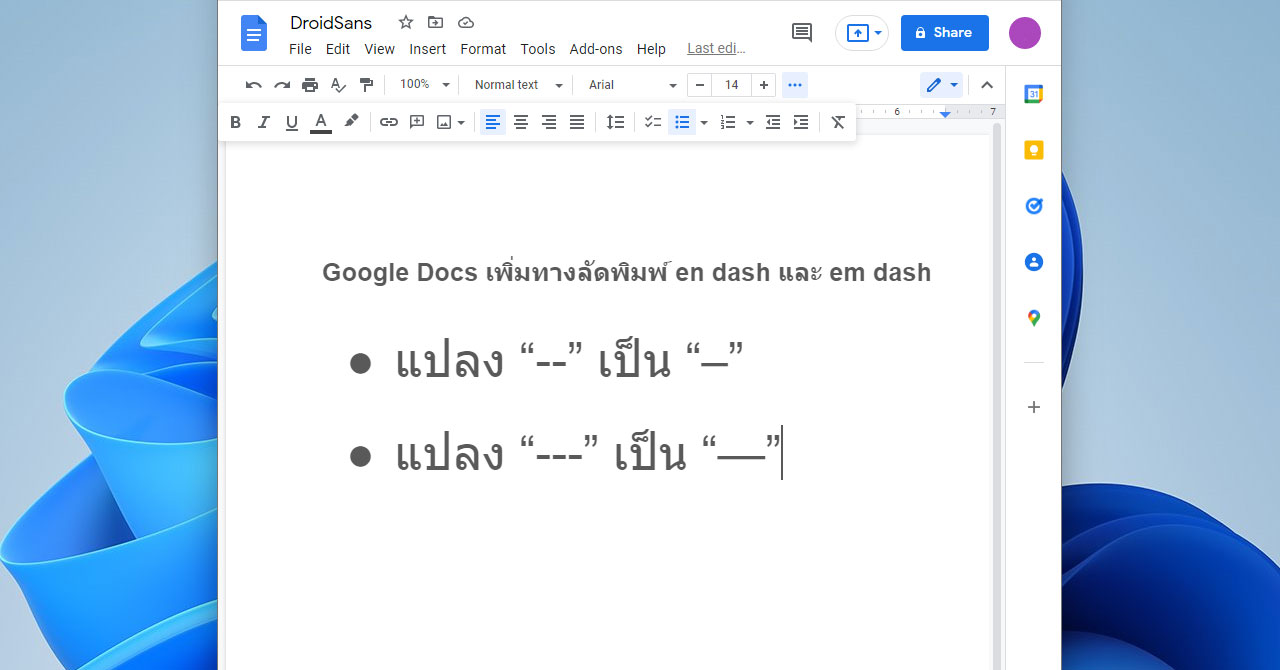Insert an image

pos(444,122)
